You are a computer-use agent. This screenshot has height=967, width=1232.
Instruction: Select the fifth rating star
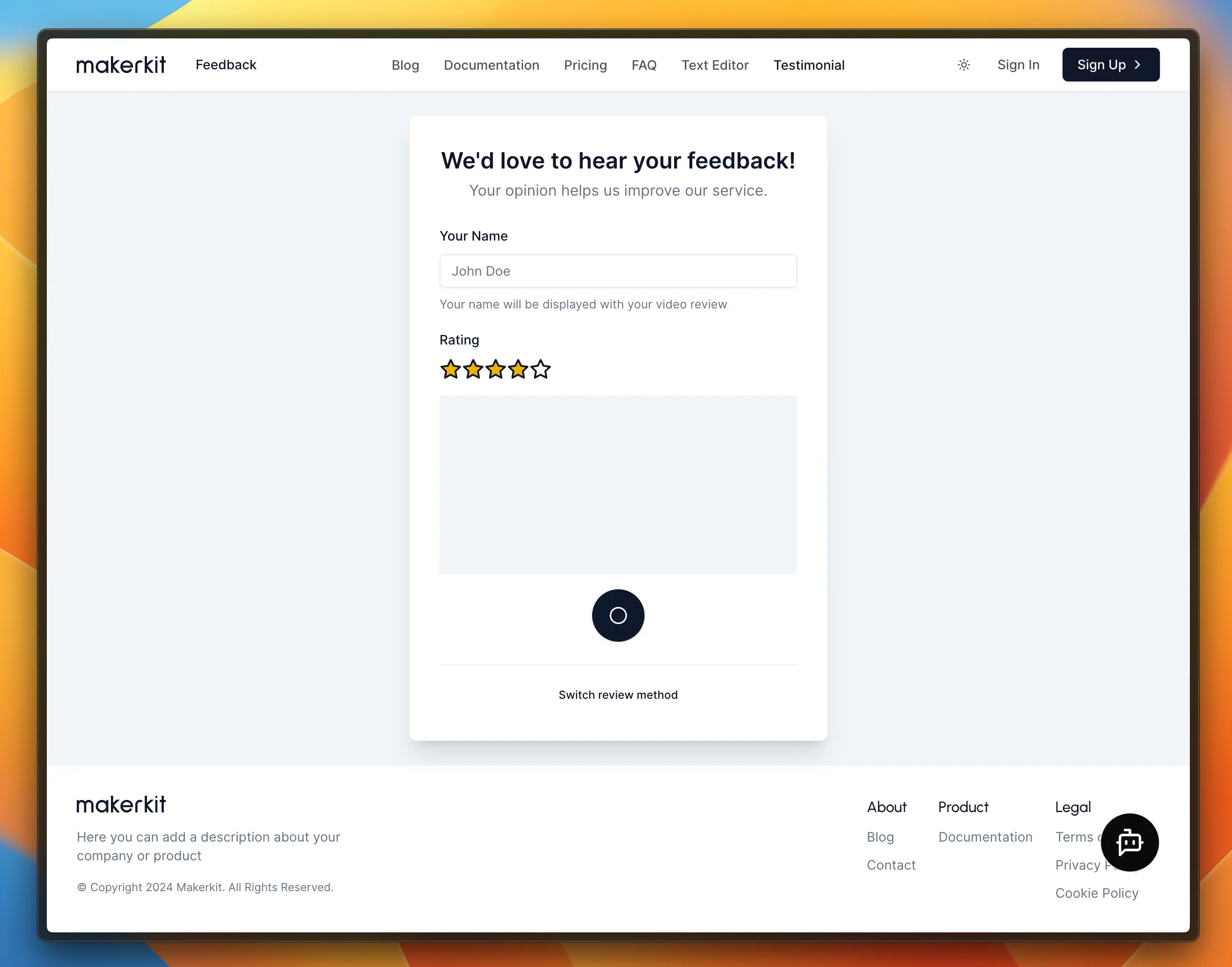540,369
